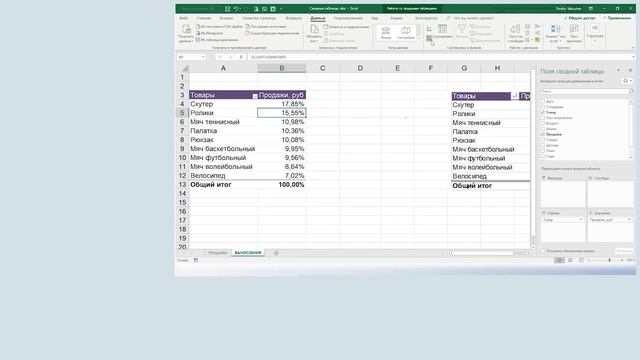Check the Возраст field checkbox
The width and height of the screenshot is (640, 360).
[543, 123]
